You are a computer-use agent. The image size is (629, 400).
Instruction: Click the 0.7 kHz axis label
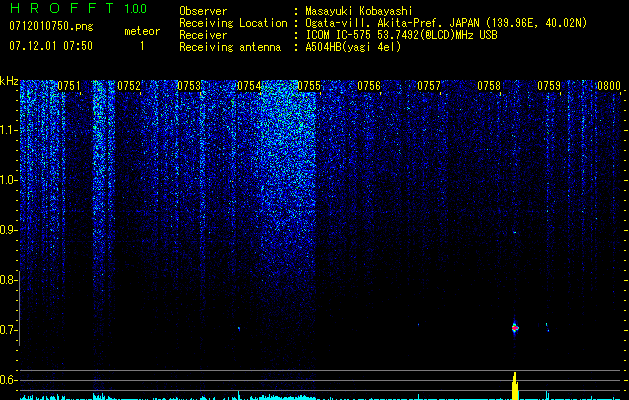pyautogui.click(x=8, y=330)
